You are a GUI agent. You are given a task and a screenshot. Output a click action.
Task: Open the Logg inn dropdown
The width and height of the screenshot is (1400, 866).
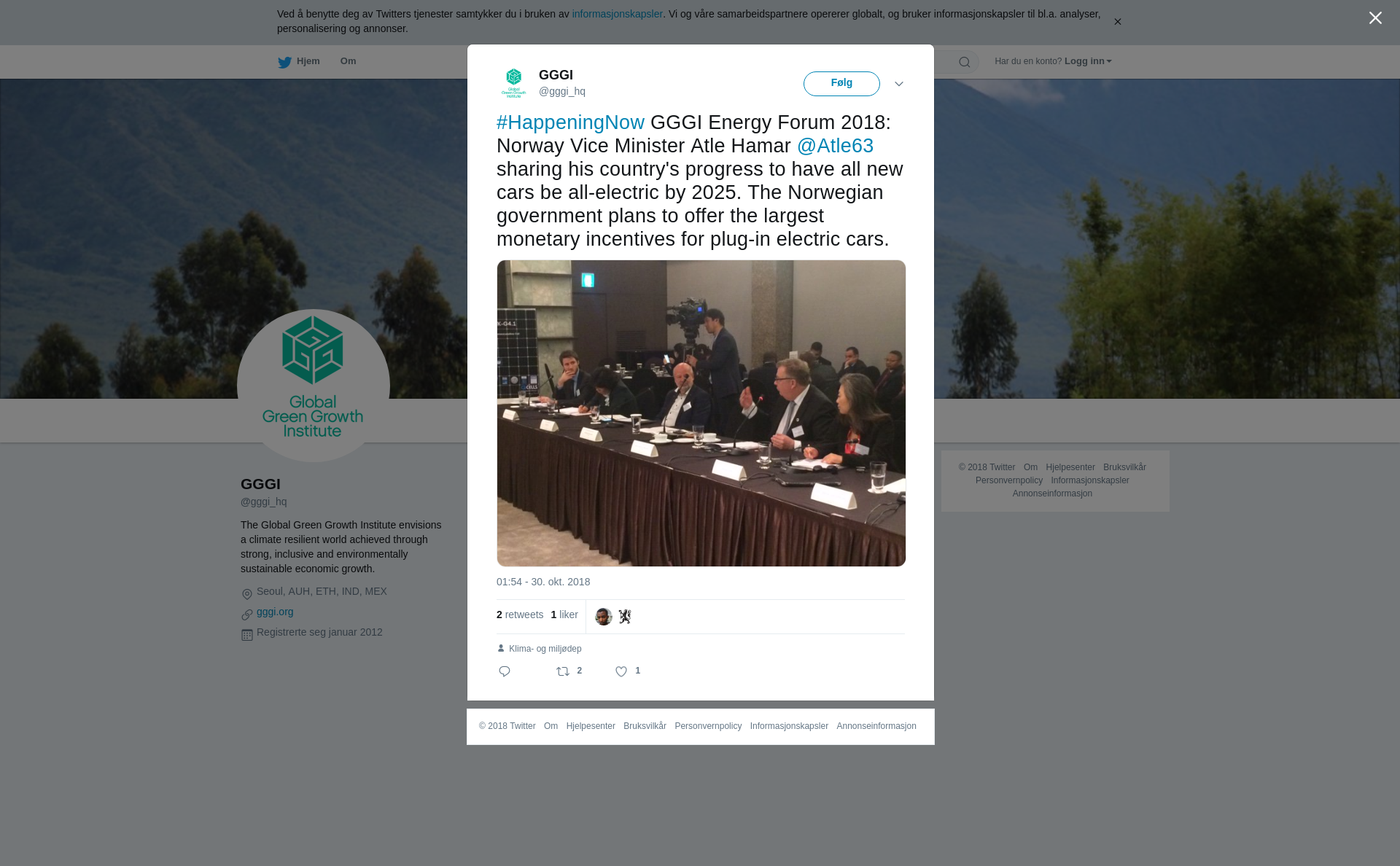tap(1088, 61)
